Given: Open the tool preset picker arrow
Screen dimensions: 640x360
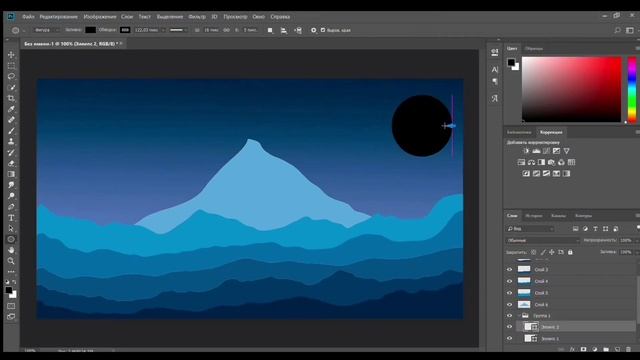Looking at the screenshot, I should pos(24,30).
